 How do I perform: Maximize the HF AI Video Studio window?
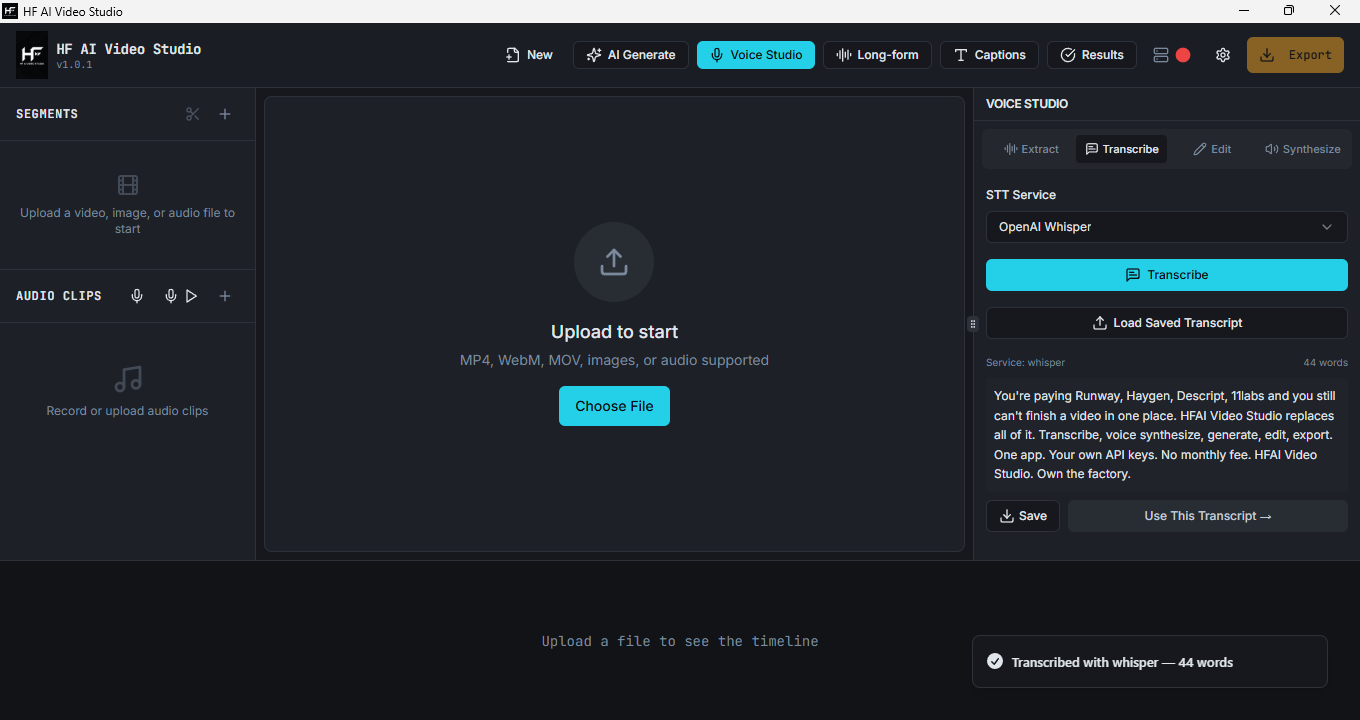point(1289,11)
